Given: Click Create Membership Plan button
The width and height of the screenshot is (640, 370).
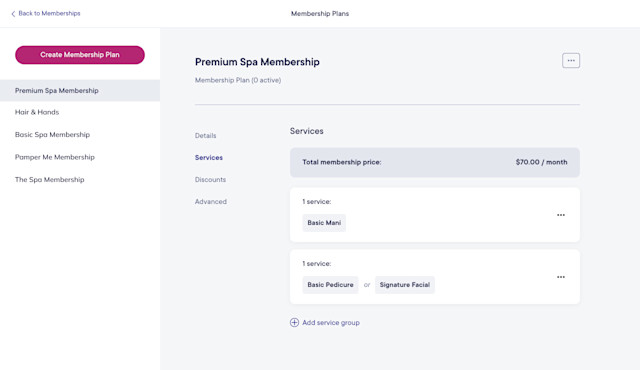Looking at the screenshot, I should click(80, 55).
